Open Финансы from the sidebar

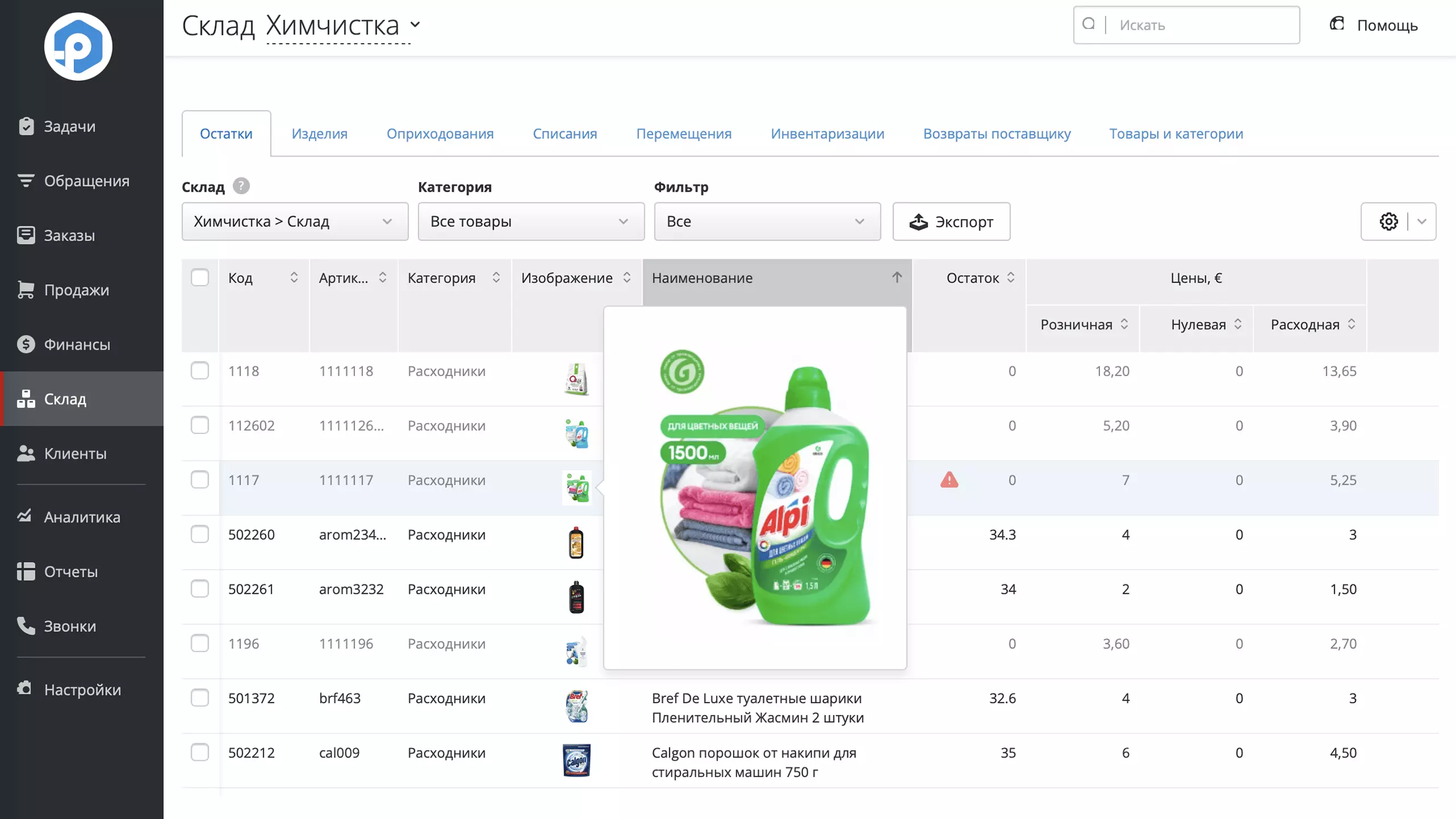coord(82,345)
